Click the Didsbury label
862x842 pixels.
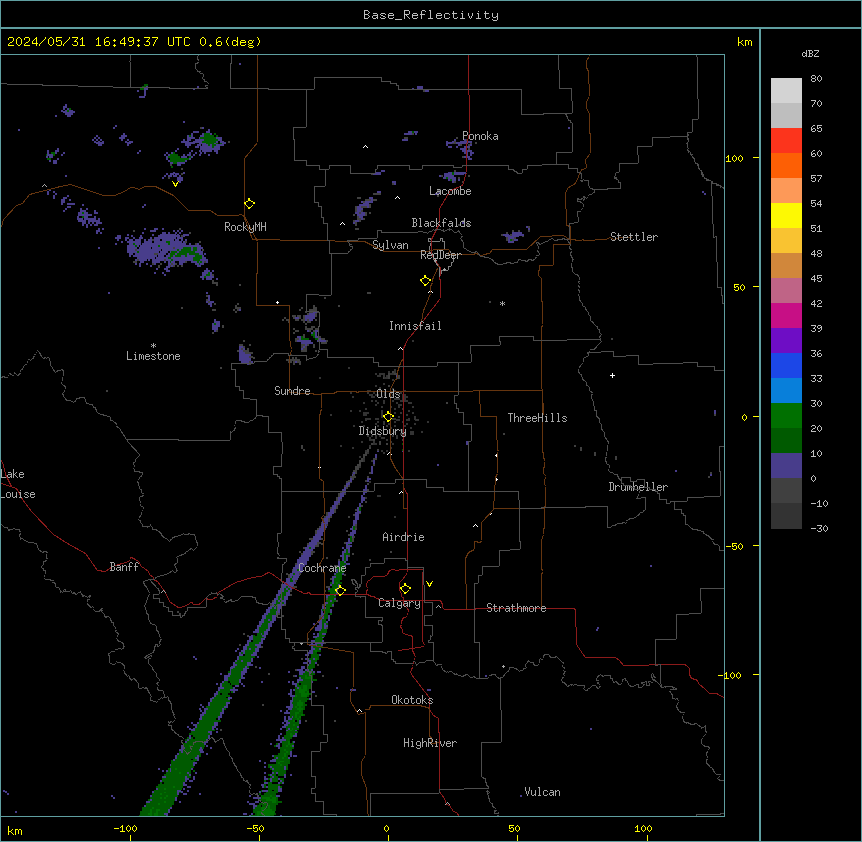[x=383, y=431]
